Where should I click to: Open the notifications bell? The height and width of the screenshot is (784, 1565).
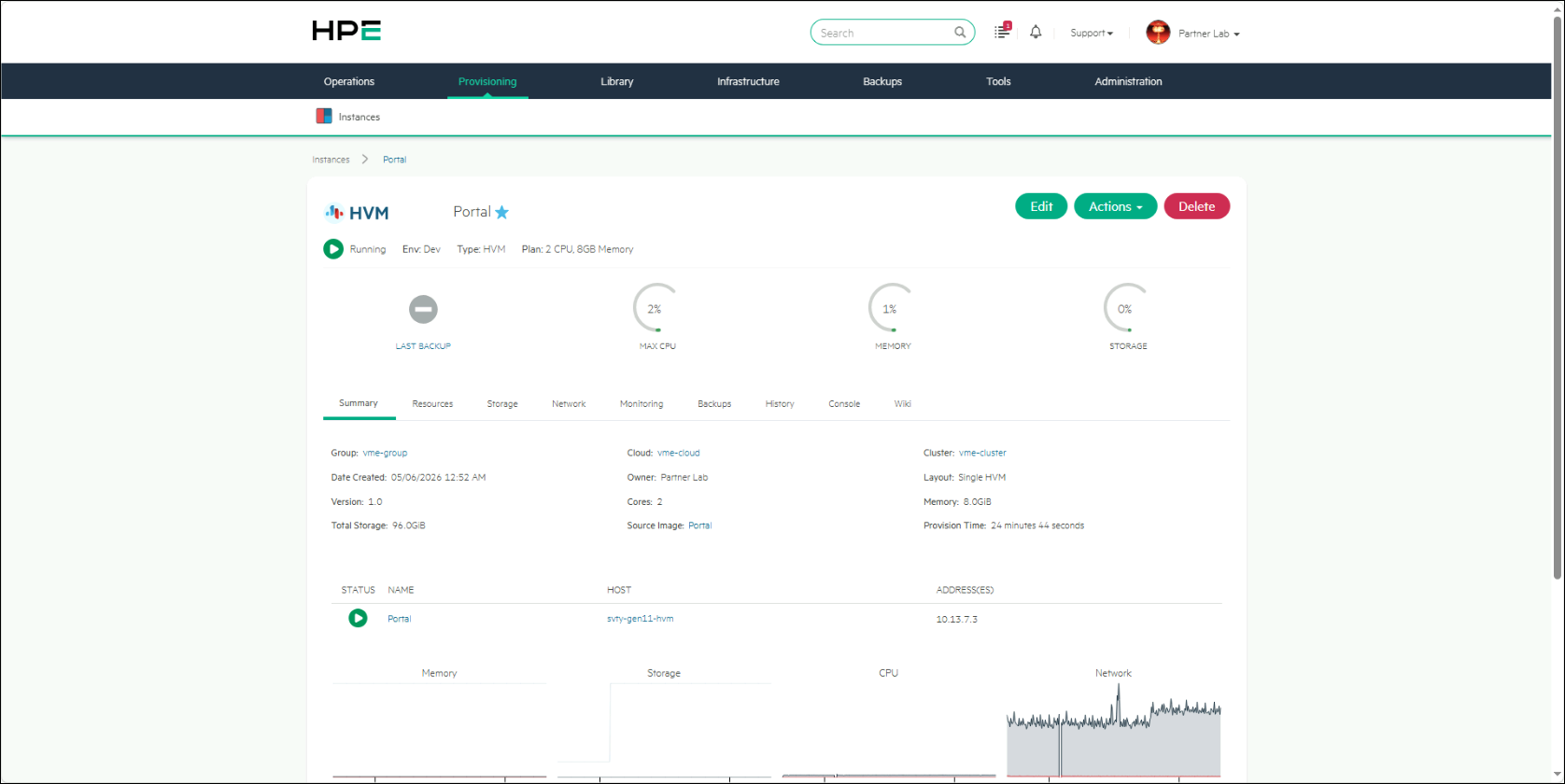[1036, 32]
